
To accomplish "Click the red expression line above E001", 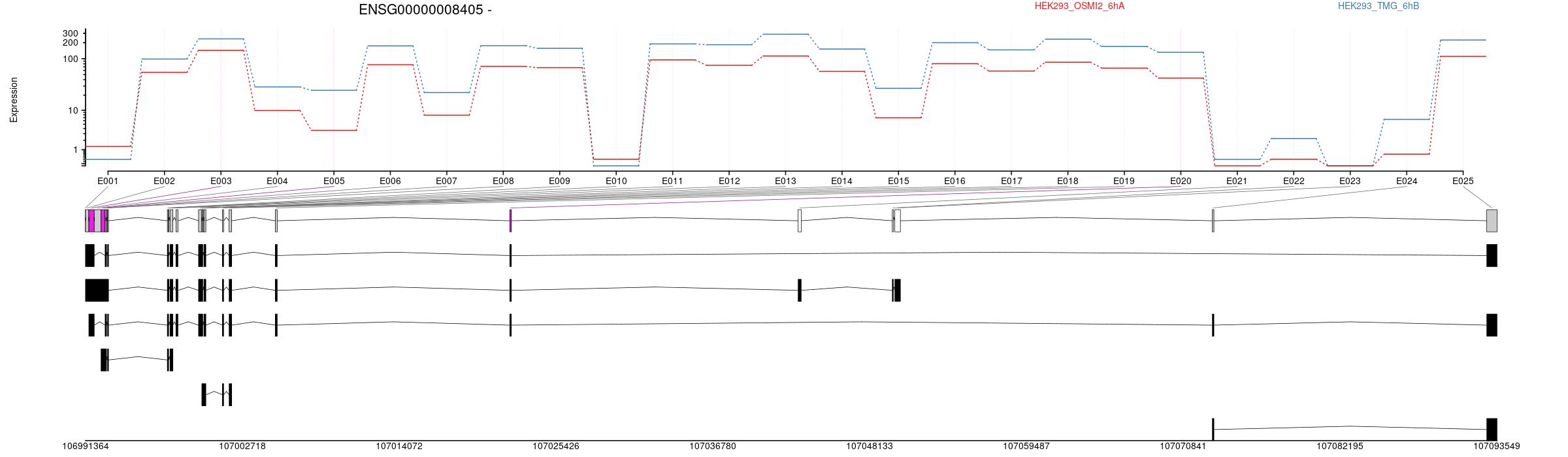I will [108, 146].
